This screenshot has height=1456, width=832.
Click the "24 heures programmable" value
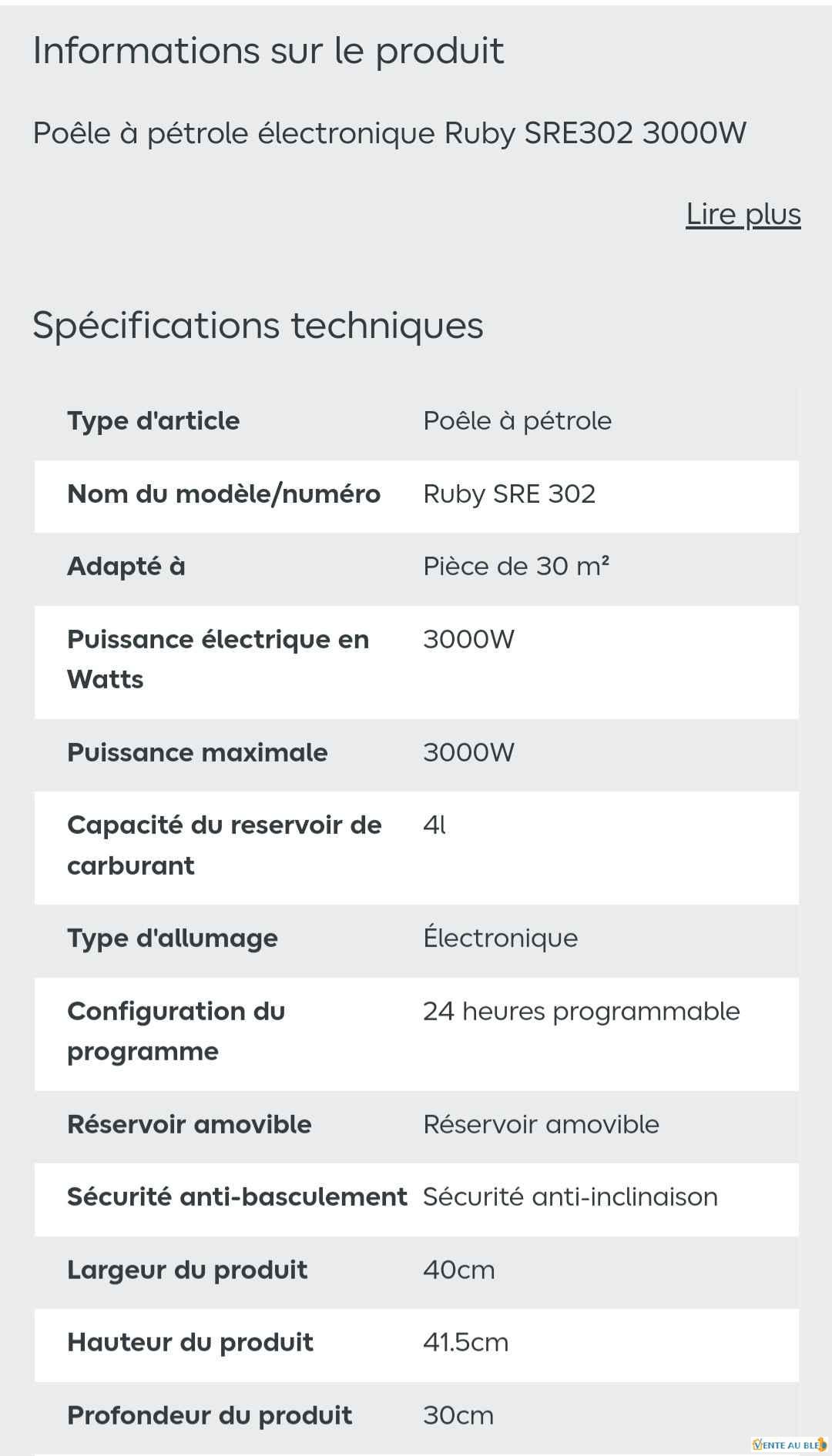(581, 1011)
